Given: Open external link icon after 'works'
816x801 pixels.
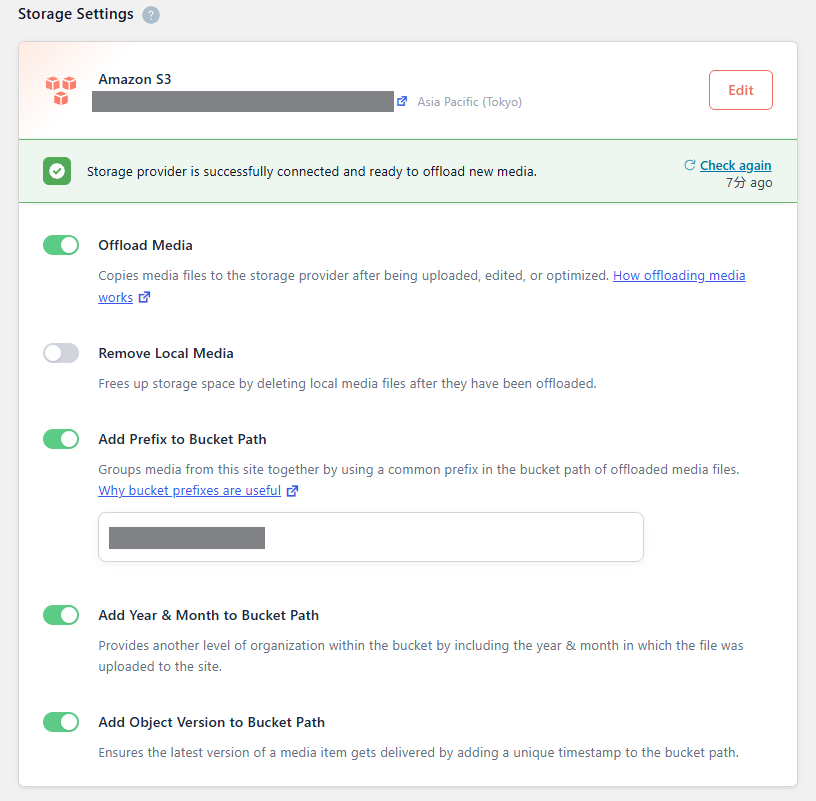Looking at the screenshot, I should (x=144, y=297).
